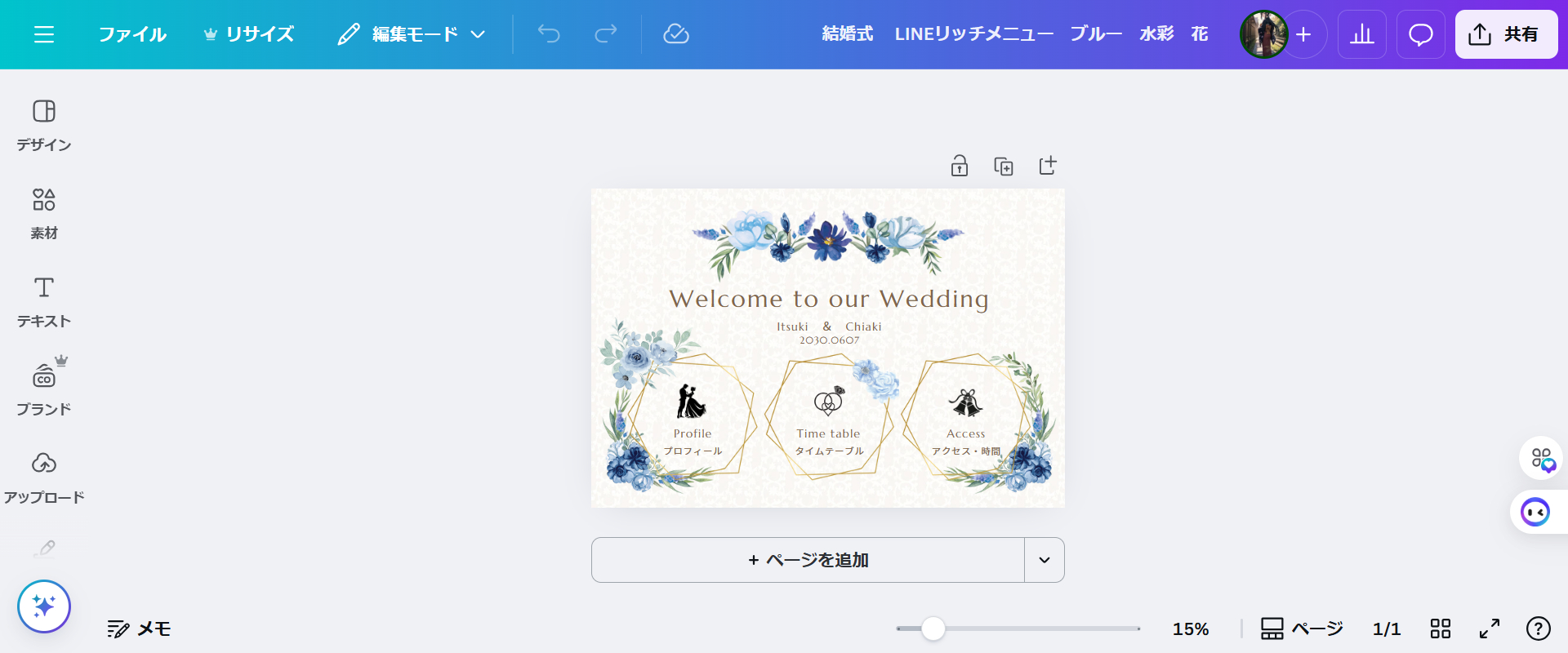Open the draw pen tool
The width and height of the screenshot is (1568, 653).
[44, 549]
